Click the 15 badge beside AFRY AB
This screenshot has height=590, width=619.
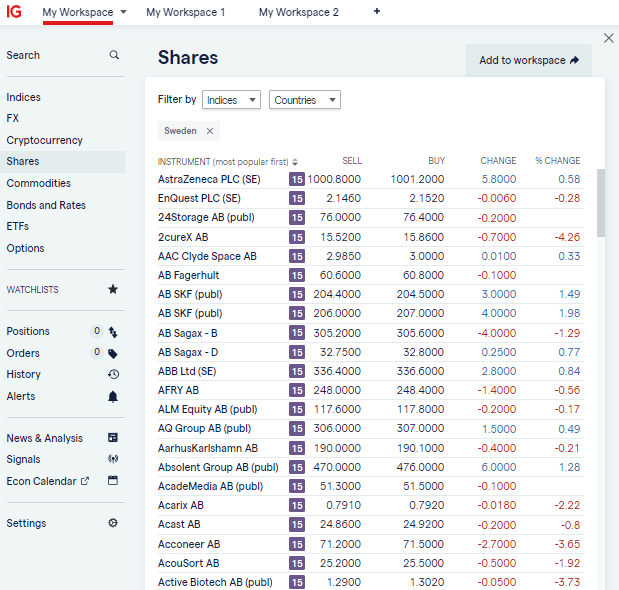[x=297, y=390]
